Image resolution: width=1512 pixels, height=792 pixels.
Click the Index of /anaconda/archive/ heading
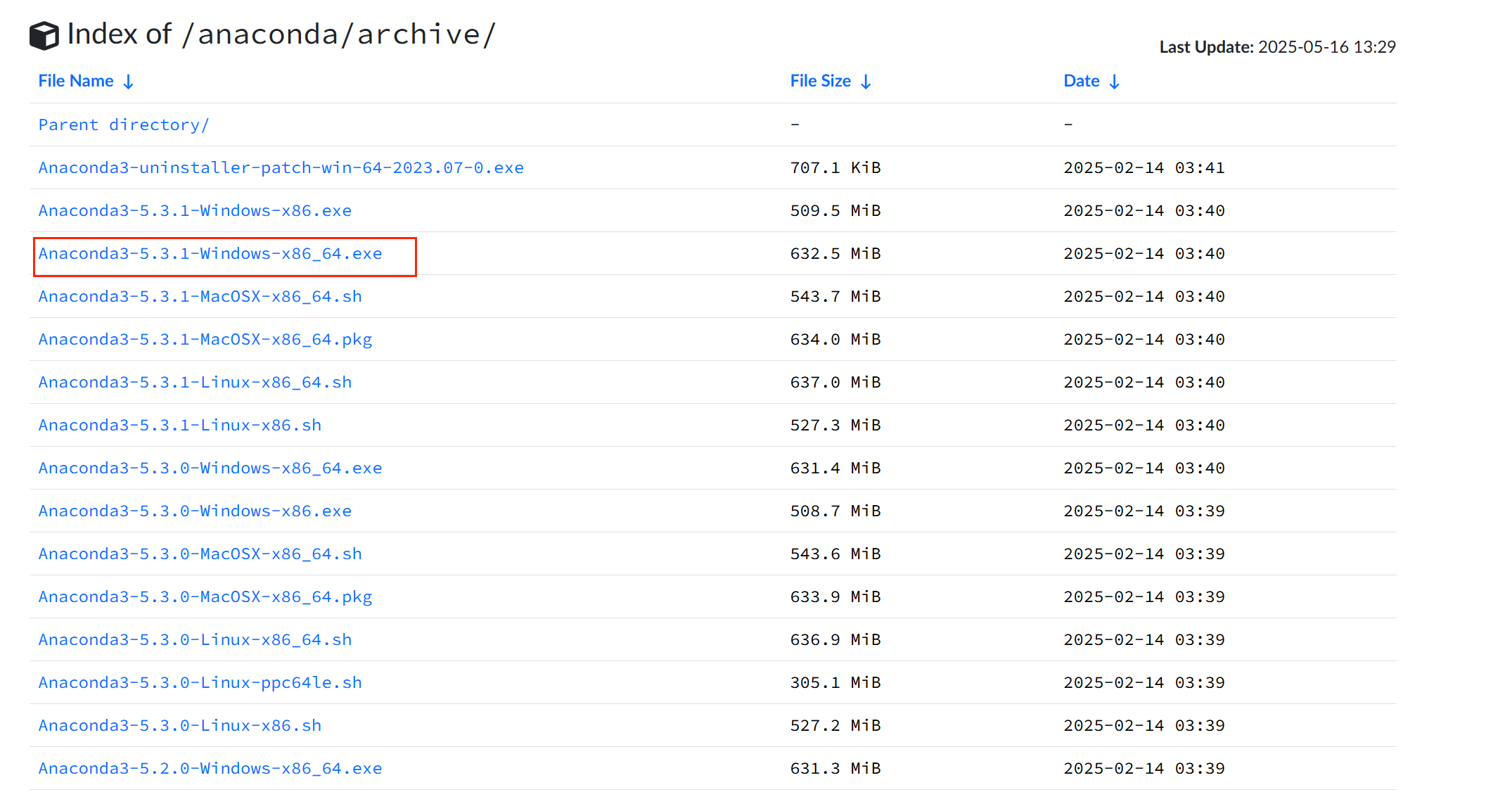click(x=281, y=34)
